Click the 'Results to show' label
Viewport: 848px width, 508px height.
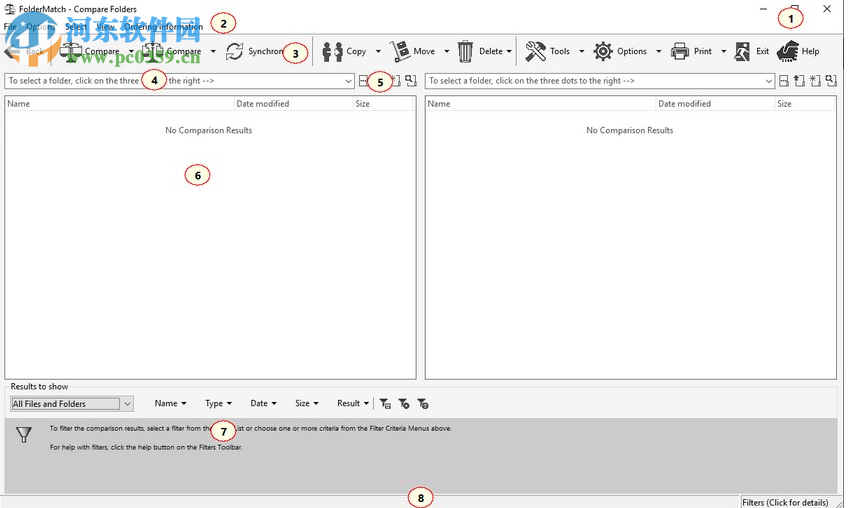39,387
